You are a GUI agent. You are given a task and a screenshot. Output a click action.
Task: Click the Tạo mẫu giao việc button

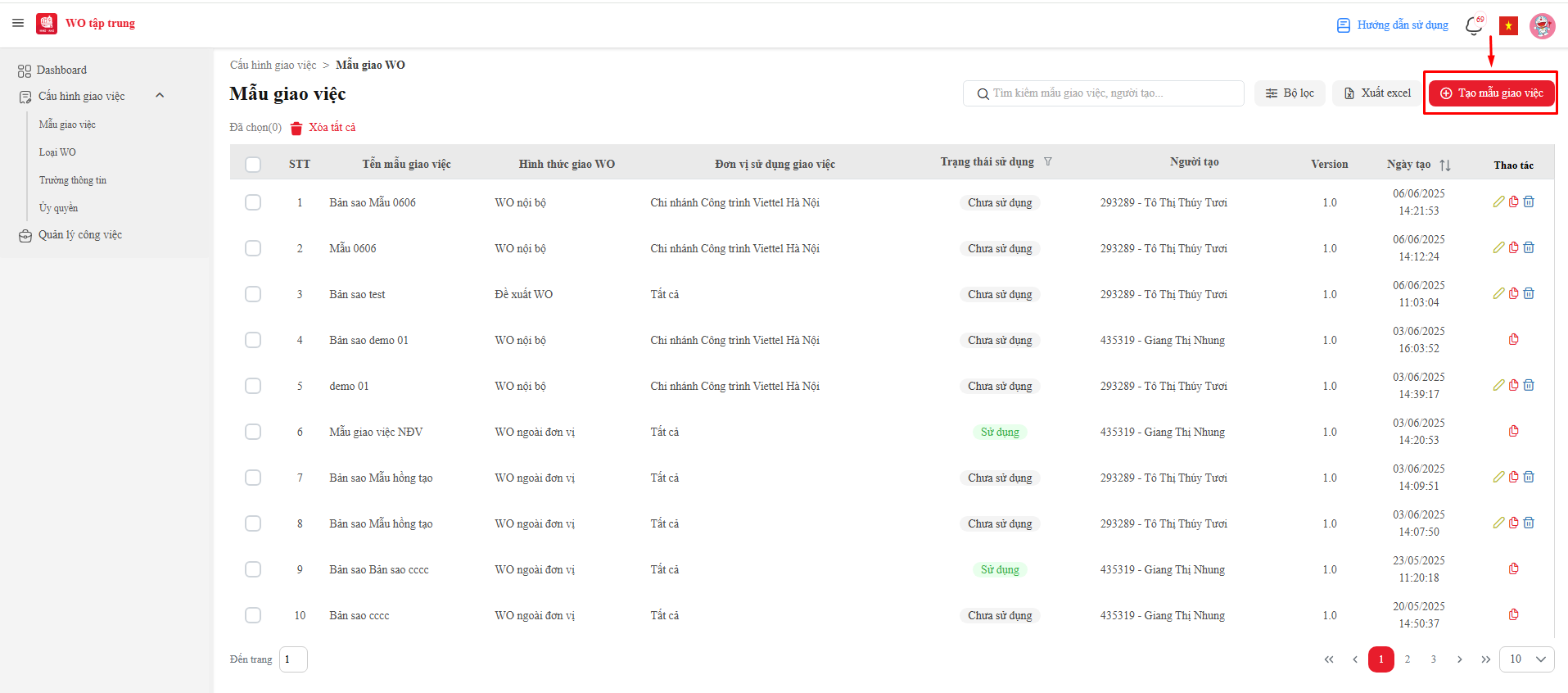pyautogui.click(x=1491, y=93)
